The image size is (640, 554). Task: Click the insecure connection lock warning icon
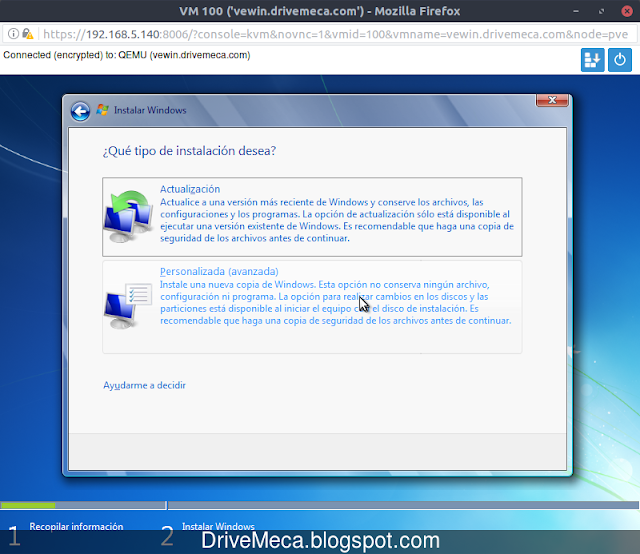click(x=27, y=34)
